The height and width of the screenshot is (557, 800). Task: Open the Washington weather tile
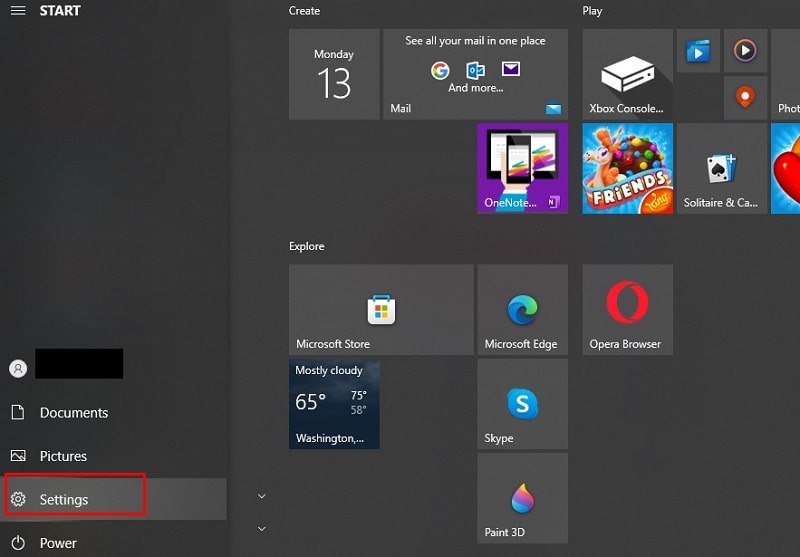334,404
